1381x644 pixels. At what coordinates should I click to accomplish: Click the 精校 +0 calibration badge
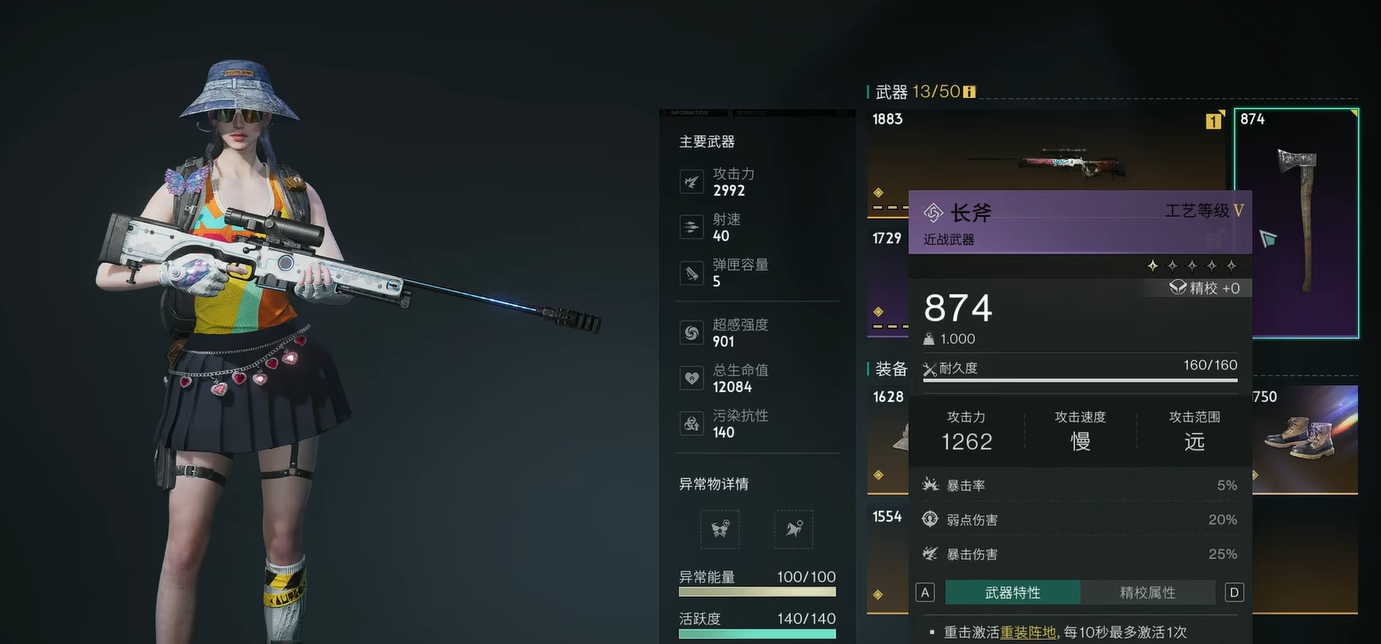1205,287
